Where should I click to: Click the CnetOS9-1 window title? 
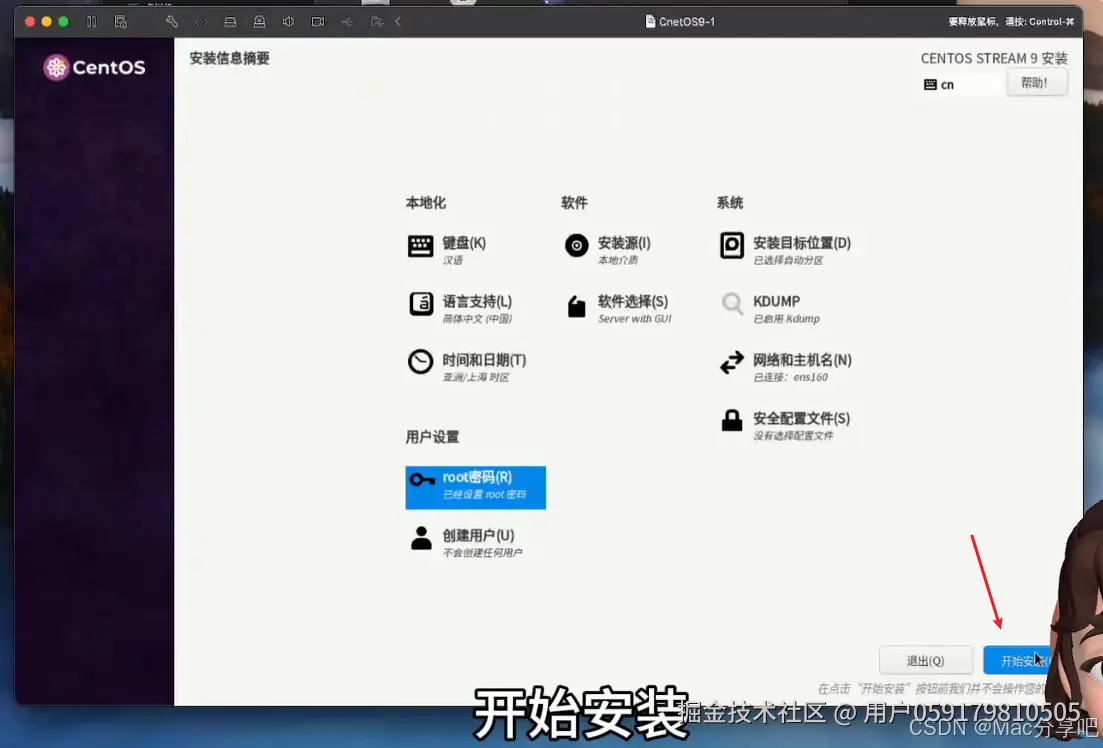[x=687, y=22]
